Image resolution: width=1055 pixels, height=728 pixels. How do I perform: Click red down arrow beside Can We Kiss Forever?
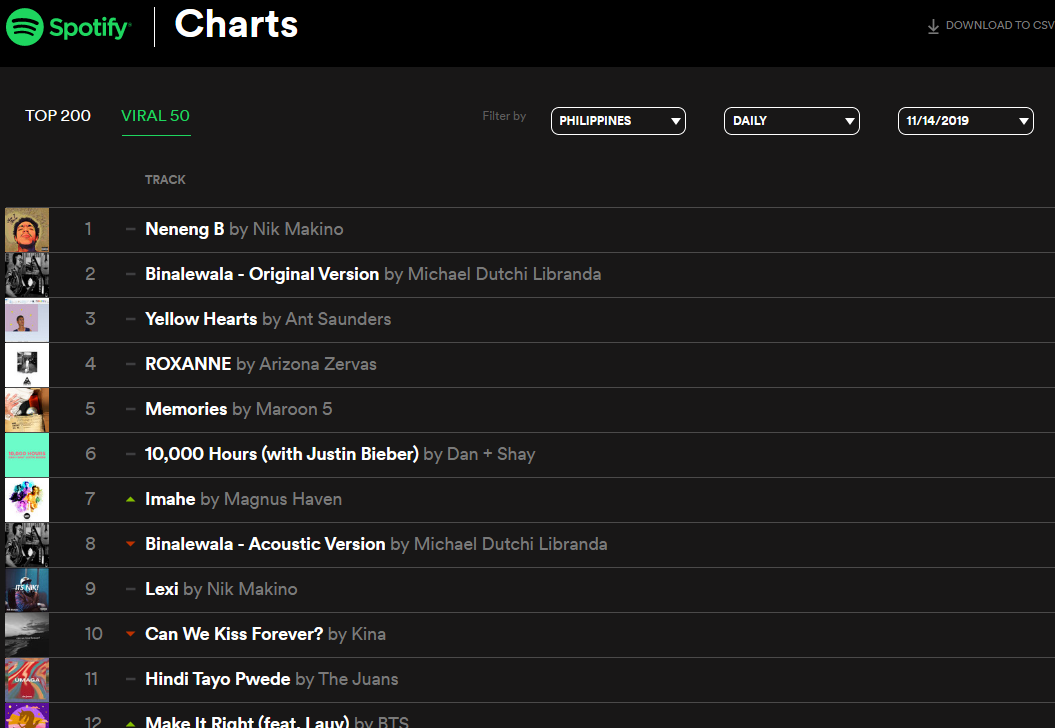(131, 634)
